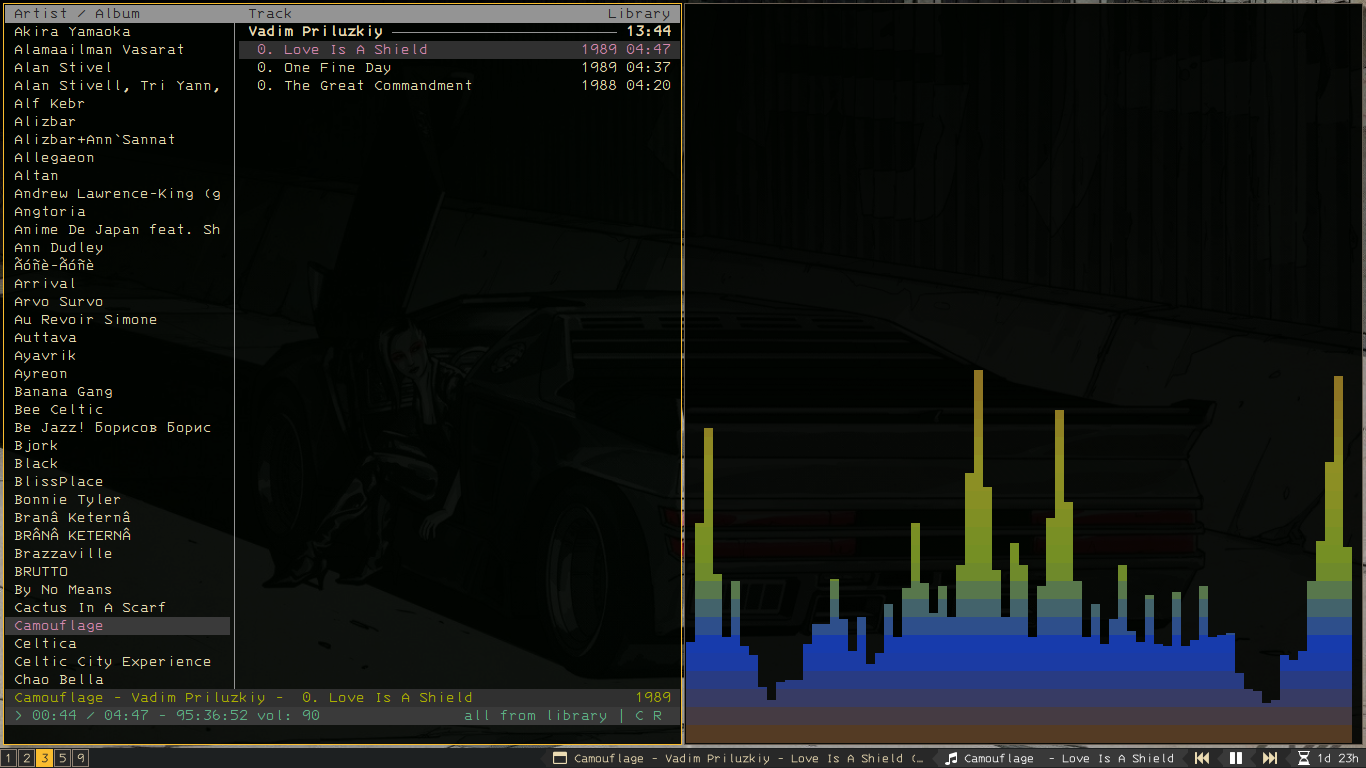Click the Track column header
The image size is (1366, 768).
[x=270, y=14]
